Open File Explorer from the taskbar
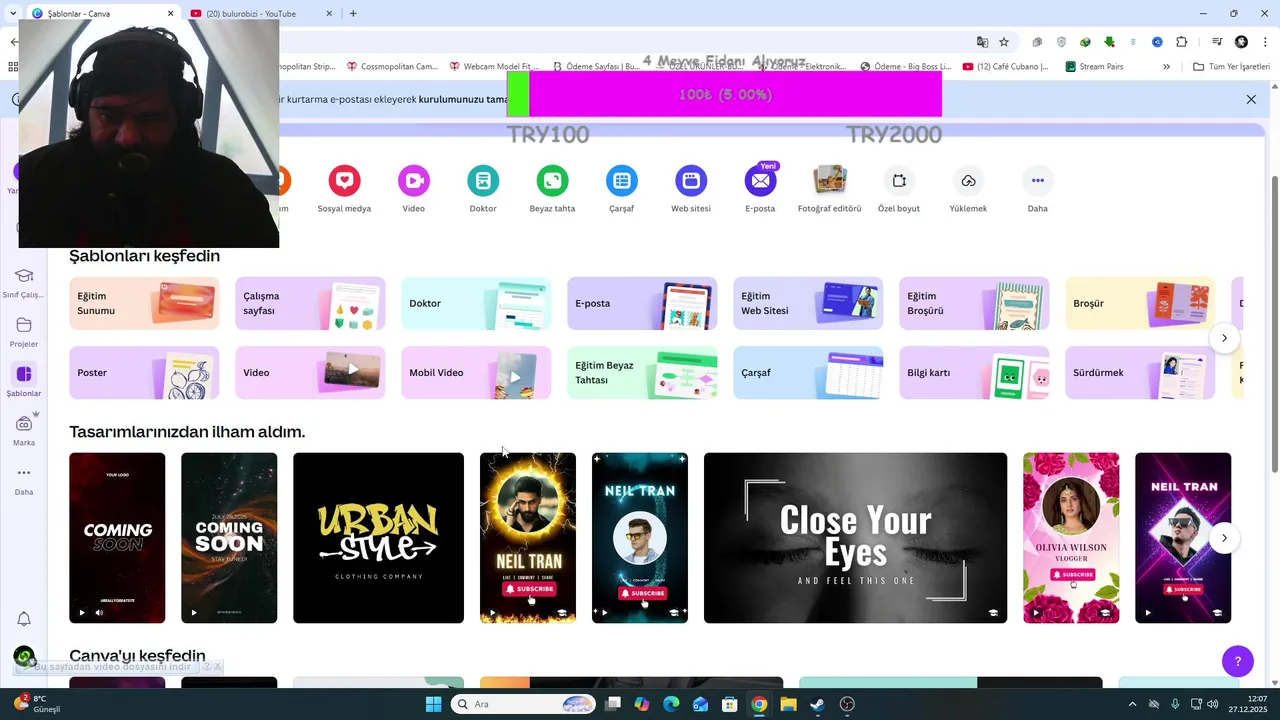The image size is (1280, 720). pyautogui.click(x=788, y=704)
